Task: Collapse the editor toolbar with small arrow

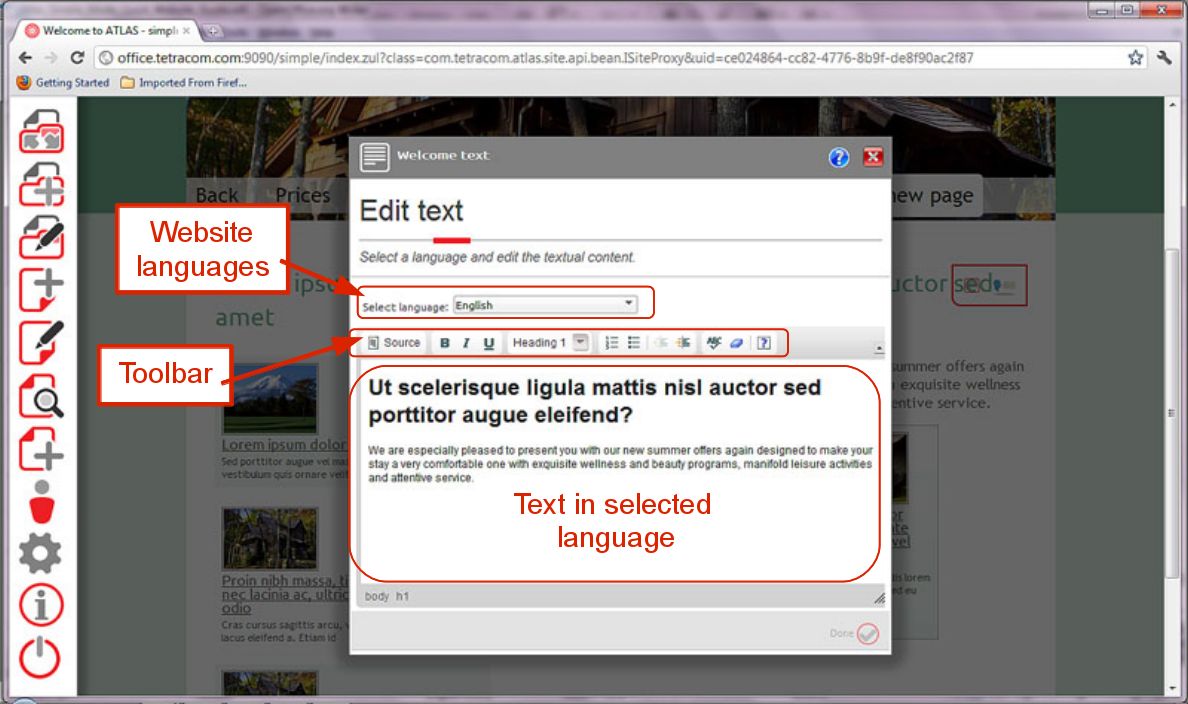Action: 879,349
